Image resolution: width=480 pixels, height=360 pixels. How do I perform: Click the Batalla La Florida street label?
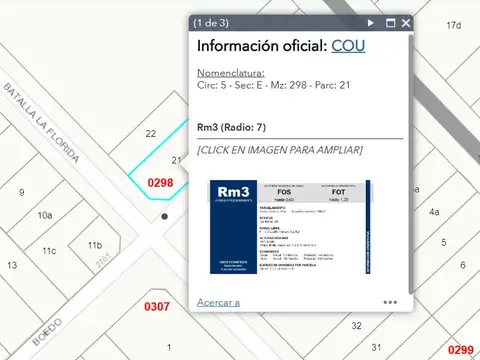42,123
